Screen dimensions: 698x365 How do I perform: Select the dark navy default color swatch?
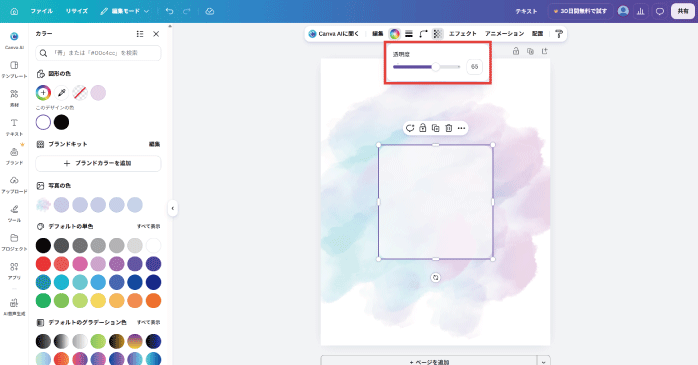154,282
